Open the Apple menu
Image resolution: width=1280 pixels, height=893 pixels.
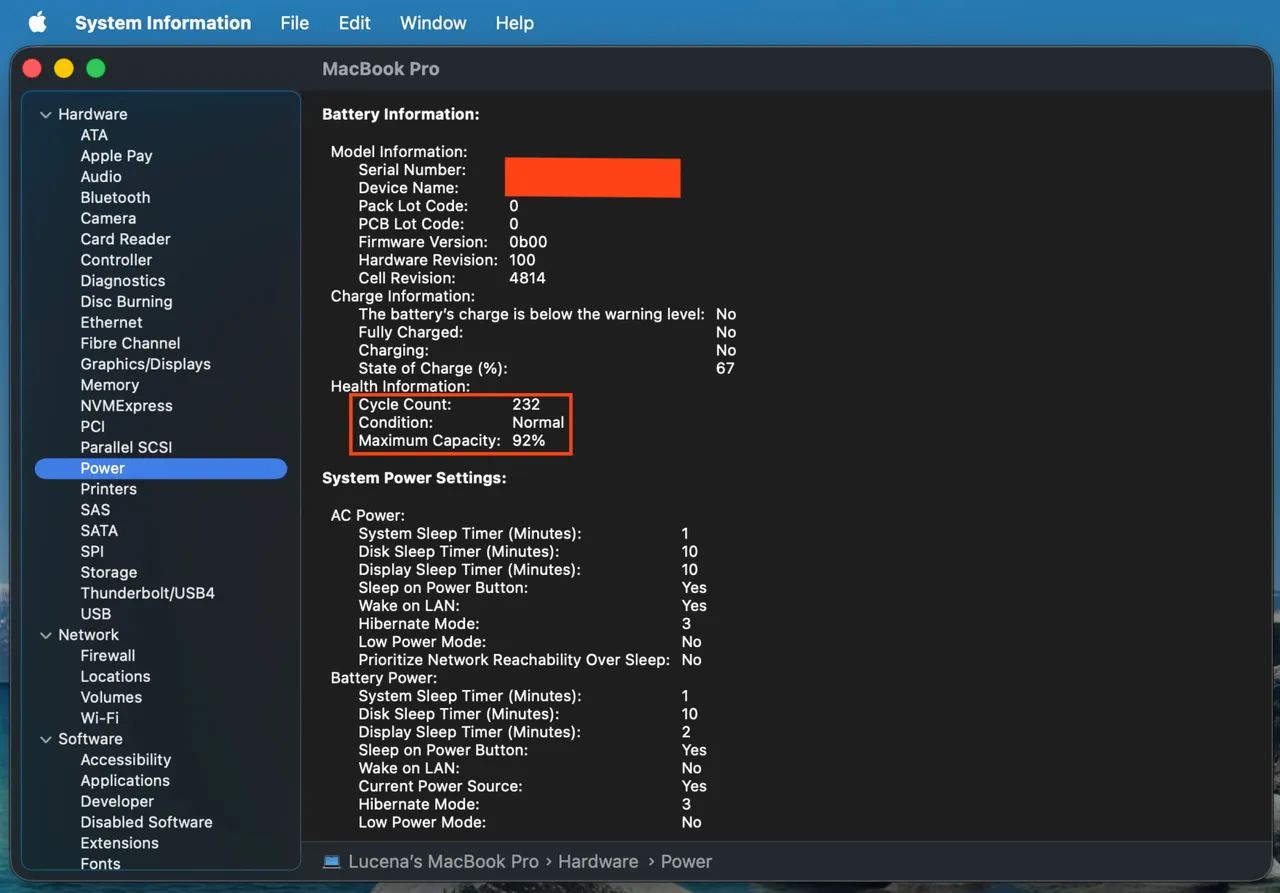coord(37,22)
